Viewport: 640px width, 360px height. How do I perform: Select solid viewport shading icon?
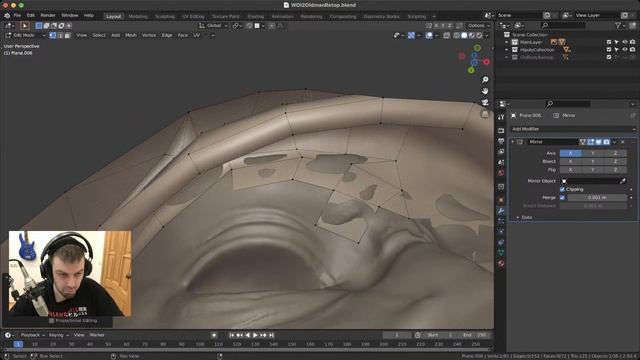(x=464, y=36)
